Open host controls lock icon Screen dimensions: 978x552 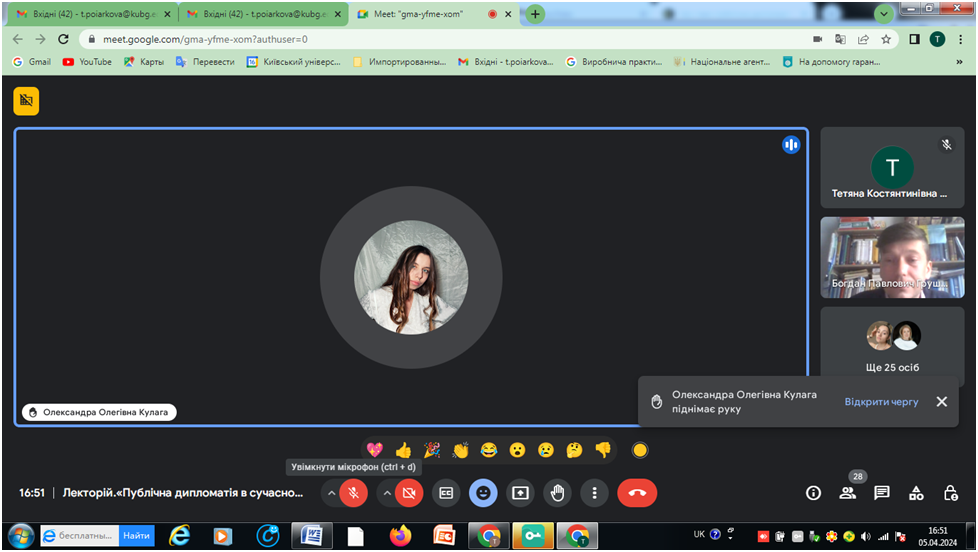coord(950,493)
